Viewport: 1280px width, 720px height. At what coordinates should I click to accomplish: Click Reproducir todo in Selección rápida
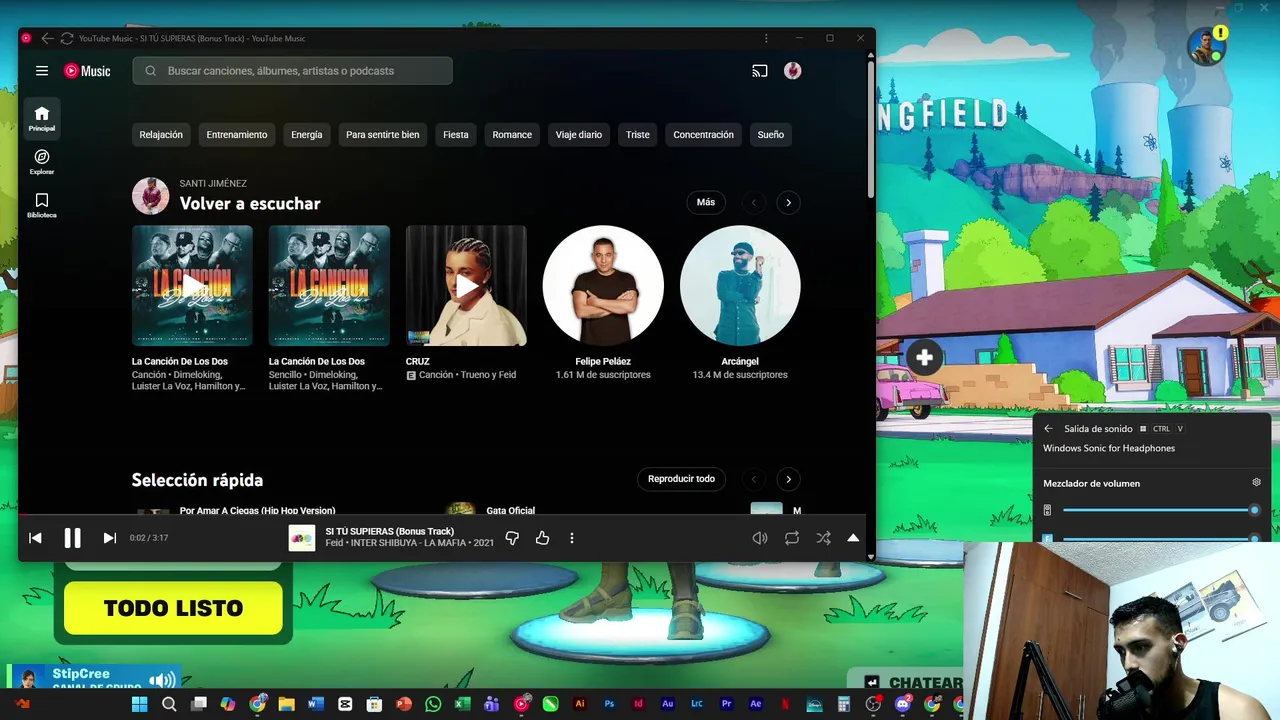pos(681,479)
